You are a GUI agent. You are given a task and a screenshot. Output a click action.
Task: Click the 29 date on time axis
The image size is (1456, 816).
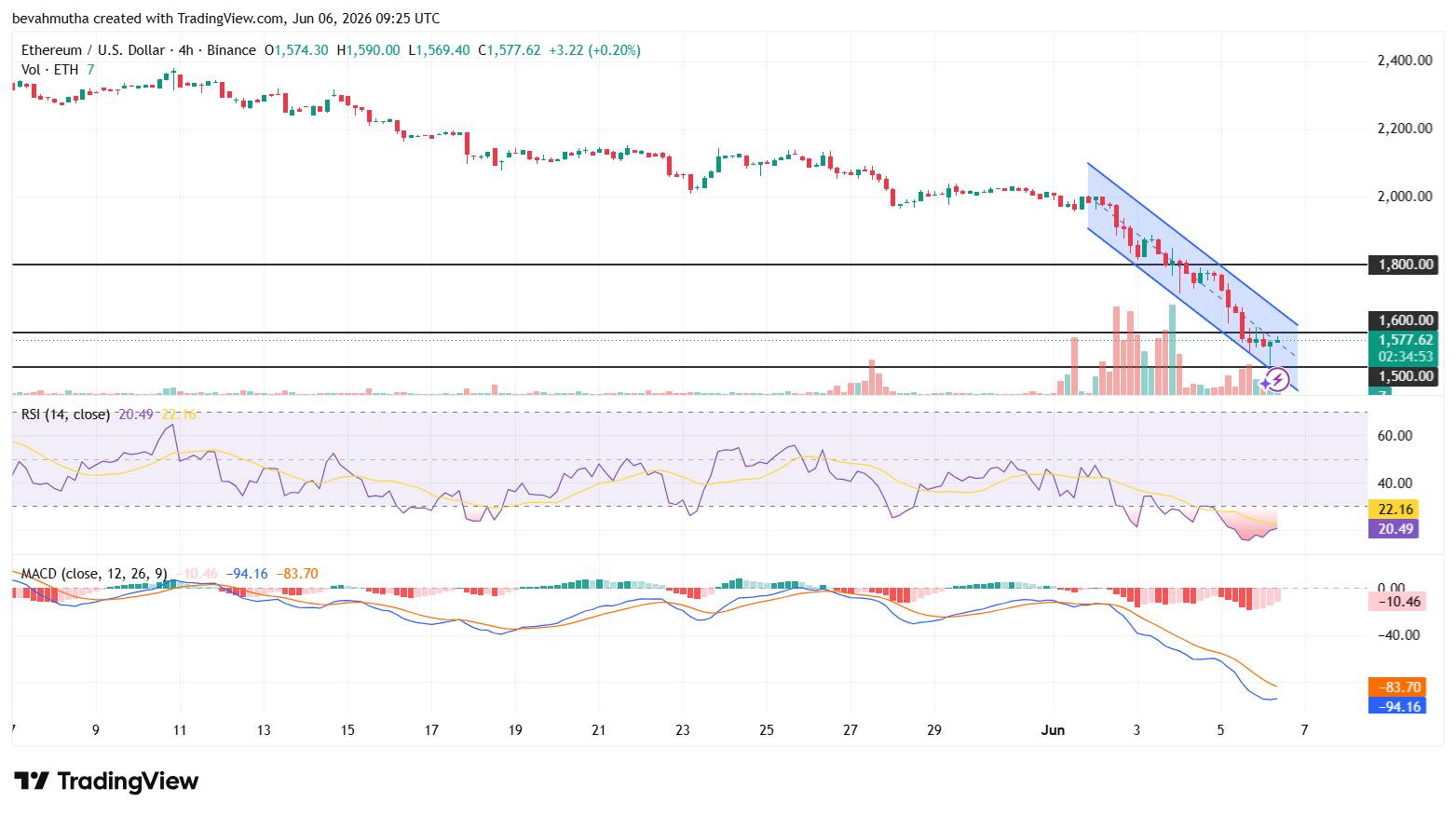pyautogui.click(x=934, y=730)
